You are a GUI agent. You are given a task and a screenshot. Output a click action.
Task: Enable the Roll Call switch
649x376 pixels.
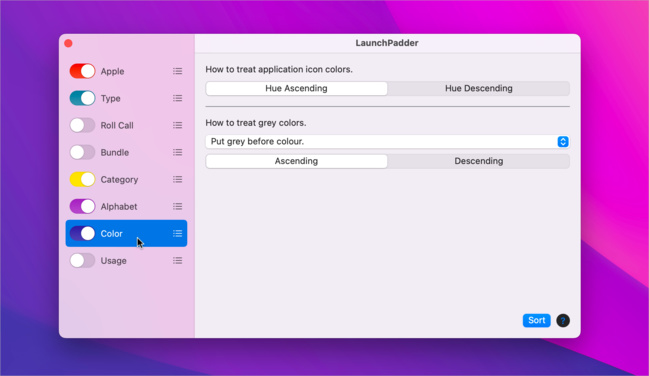(82, 125)
